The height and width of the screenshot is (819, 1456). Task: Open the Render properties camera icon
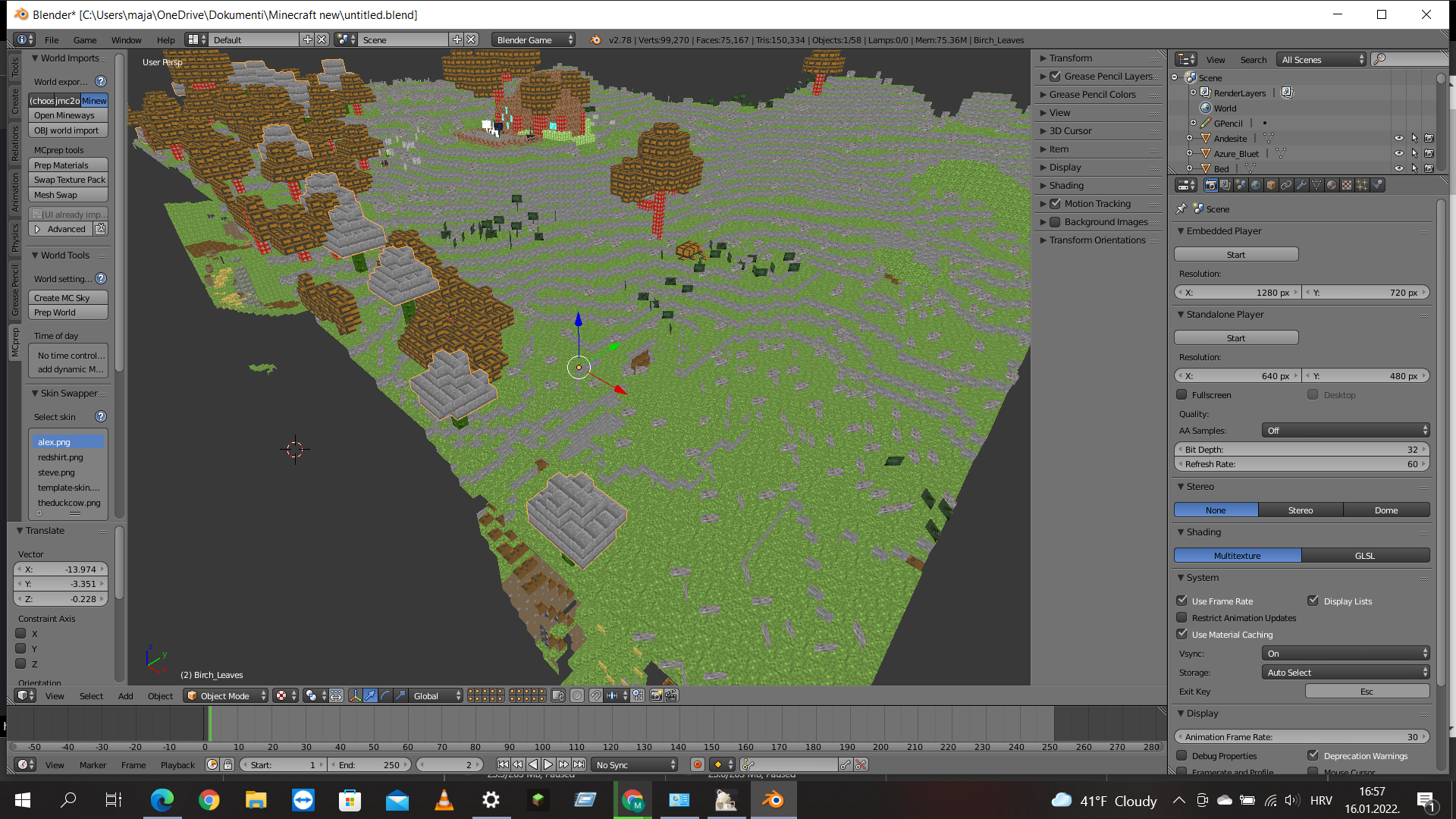[x=1211, y=185]
